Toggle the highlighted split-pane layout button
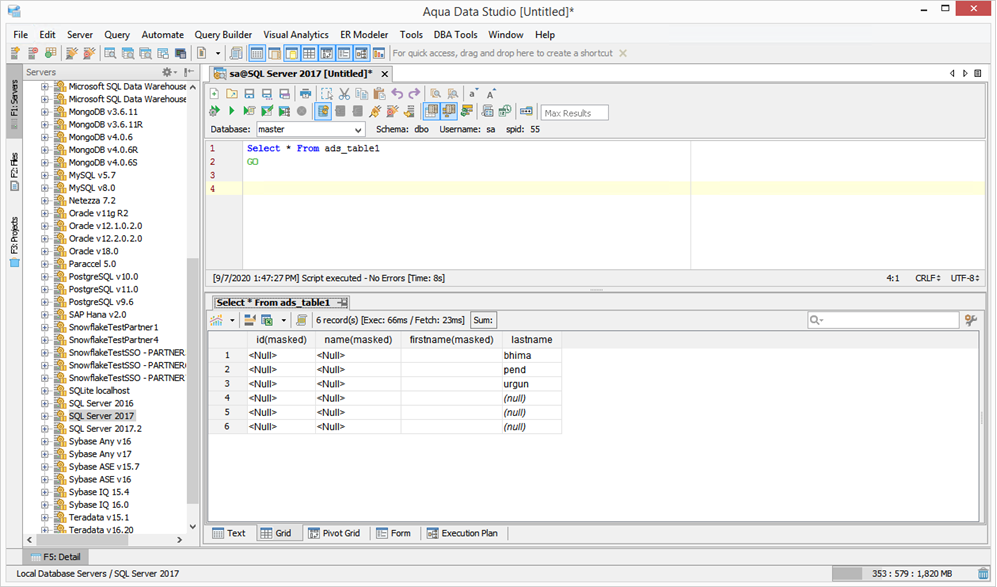Viewport: 997px width, 587px height. pyautogui.click(x=433, y=111)
